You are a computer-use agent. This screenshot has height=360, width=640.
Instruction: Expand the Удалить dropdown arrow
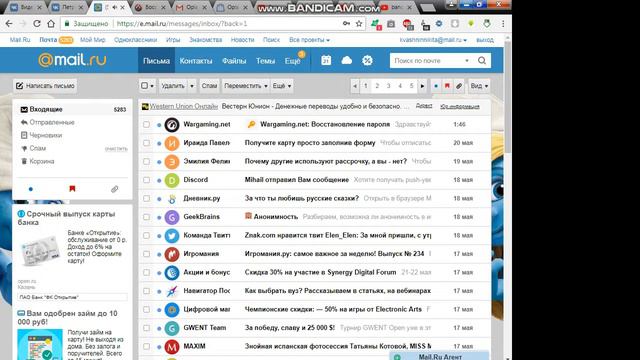(x=192, y=86)
